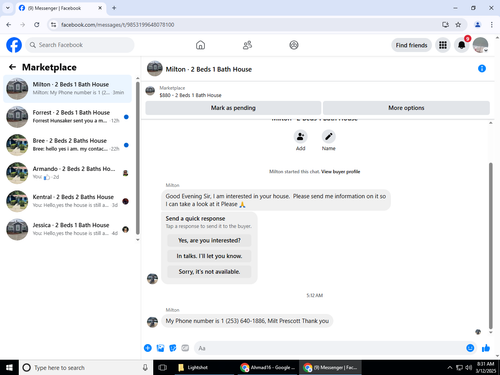Screen dimensions: 500x375
Task: Choose a sticker icon in composer
Action: [x=173, y=348]
